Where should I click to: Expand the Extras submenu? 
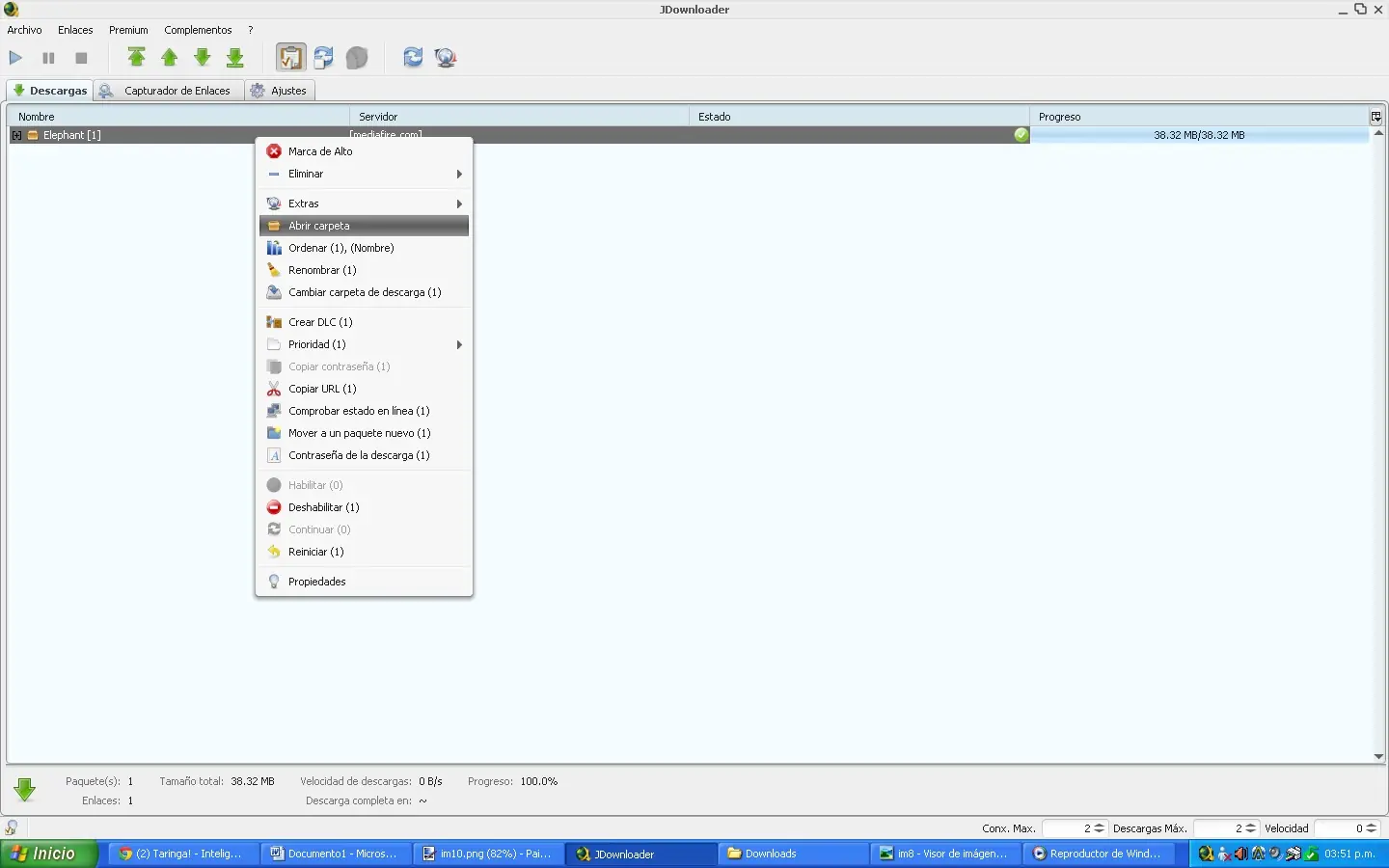365,203
